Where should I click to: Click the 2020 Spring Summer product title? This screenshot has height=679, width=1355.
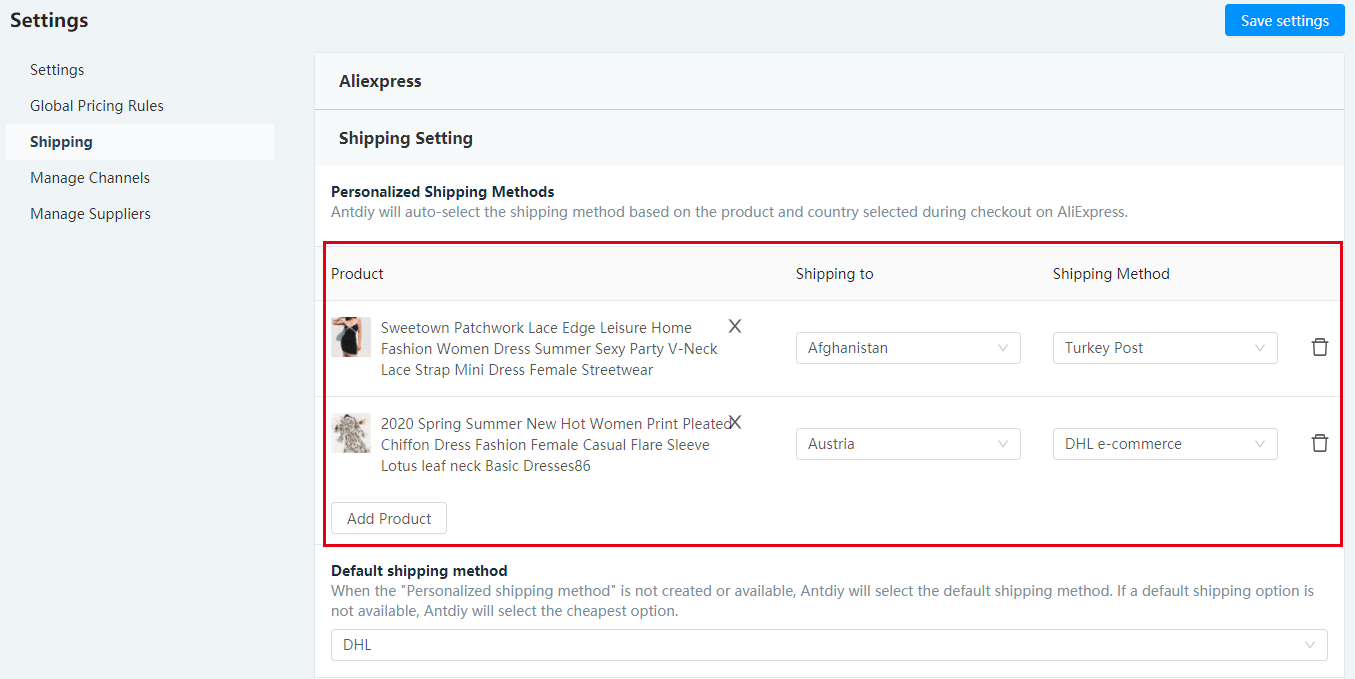(556, 445)
